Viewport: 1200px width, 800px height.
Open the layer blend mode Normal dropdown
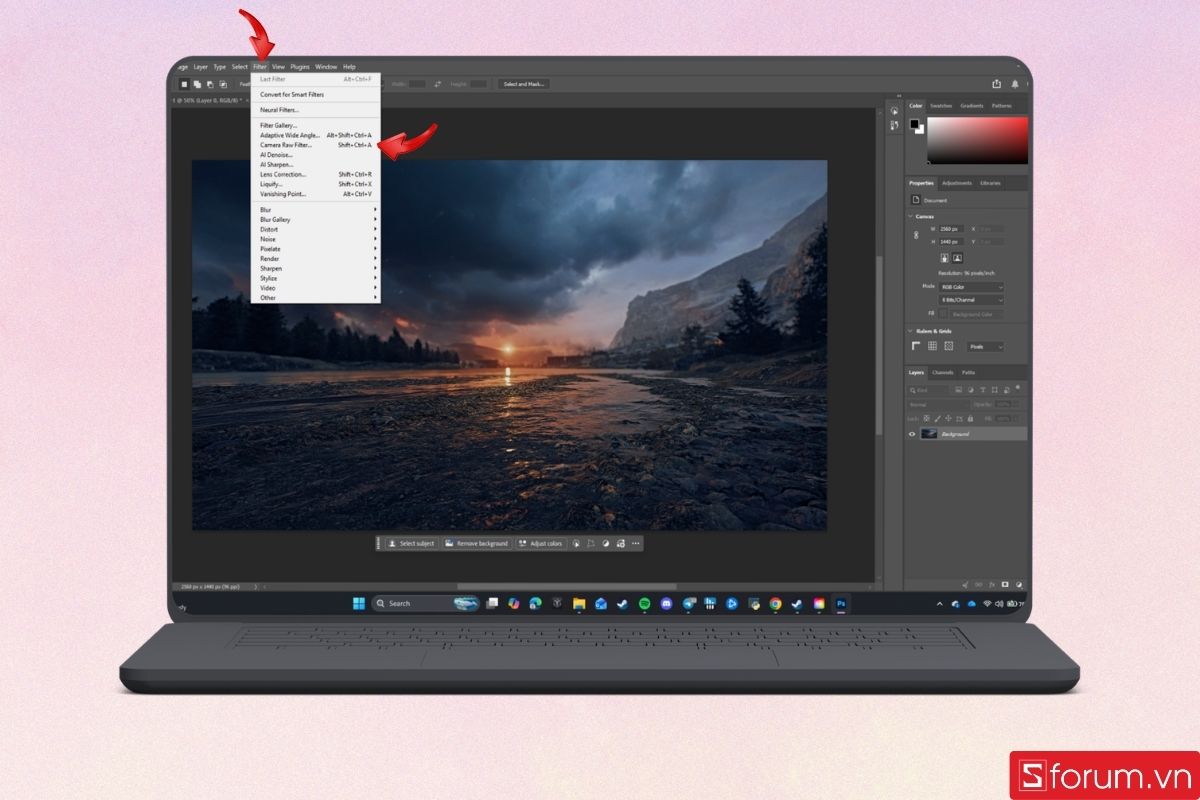[x=939, y=404]
